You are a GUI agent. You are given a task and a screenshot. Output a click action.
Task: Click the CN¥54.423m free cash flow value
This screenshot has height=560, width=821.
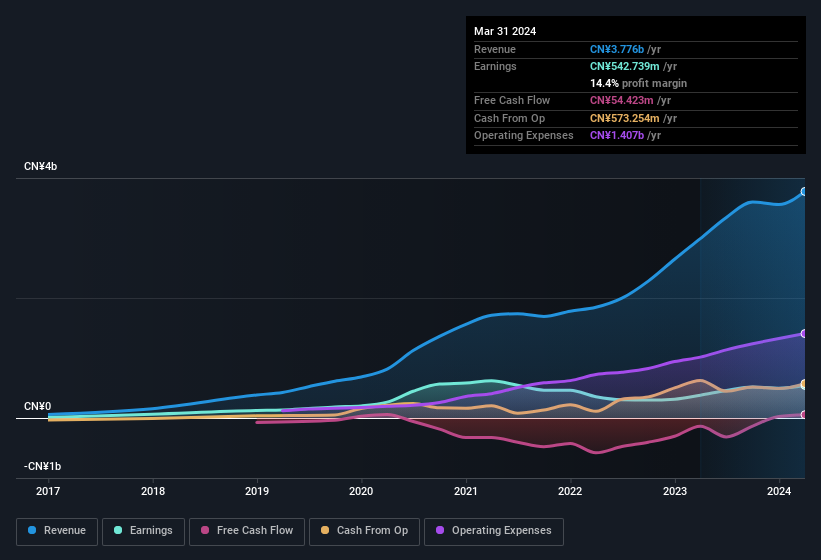[622, 100]
